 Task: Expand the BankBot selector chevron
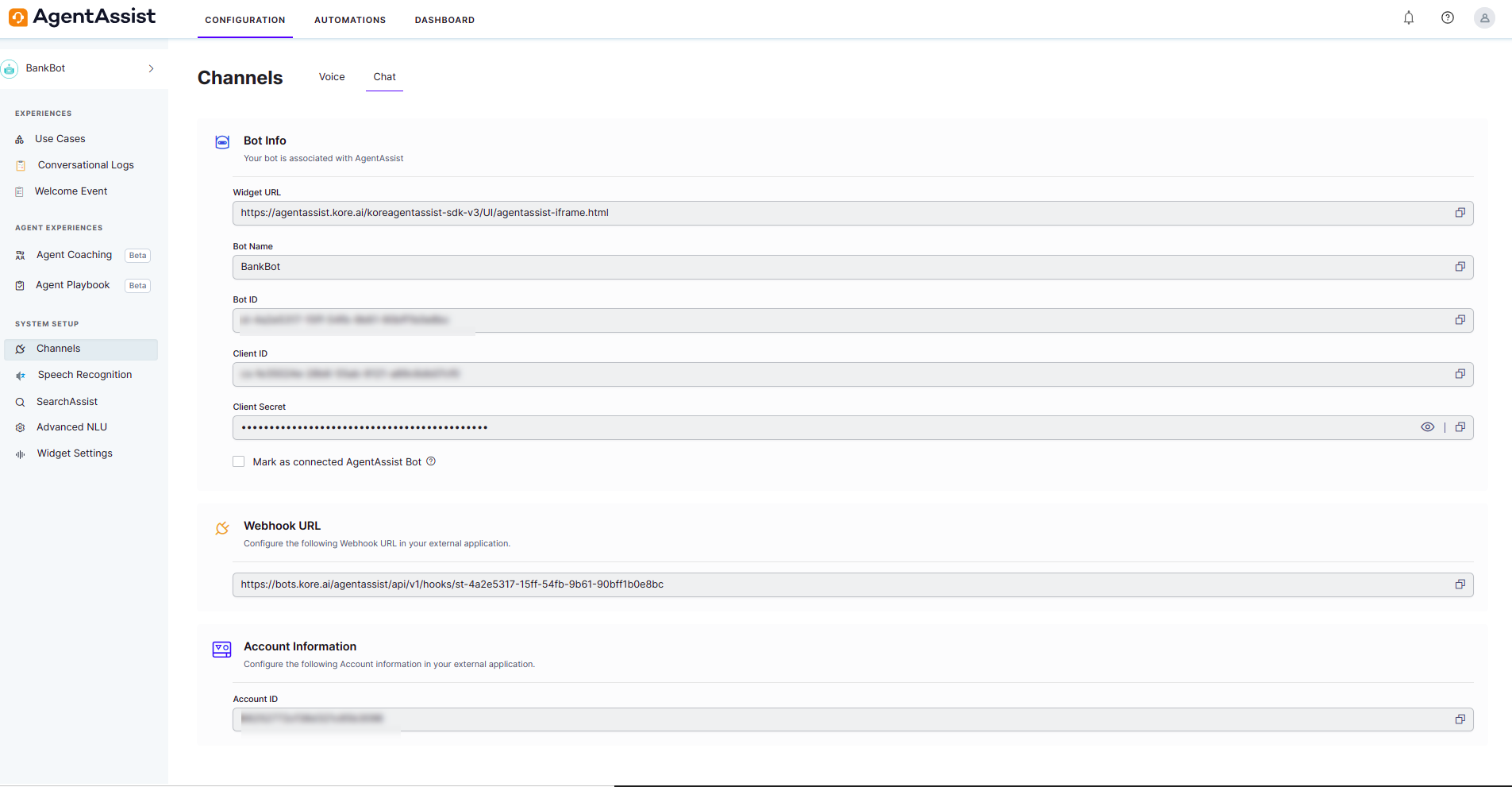[x=151, y=69]
